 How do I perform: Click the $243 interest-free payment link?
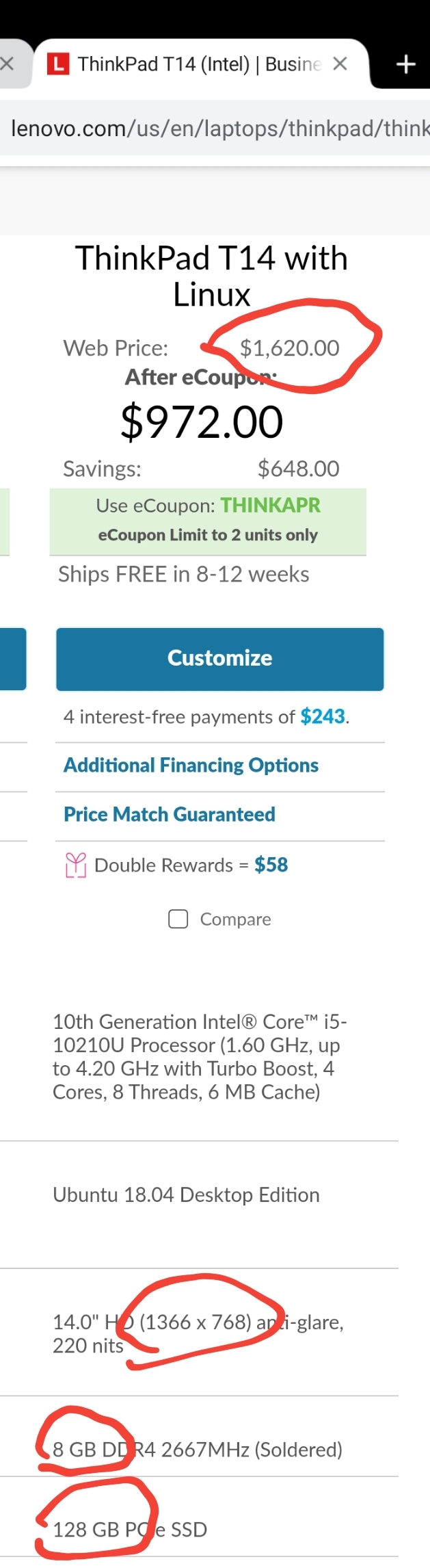coord(323,716)
